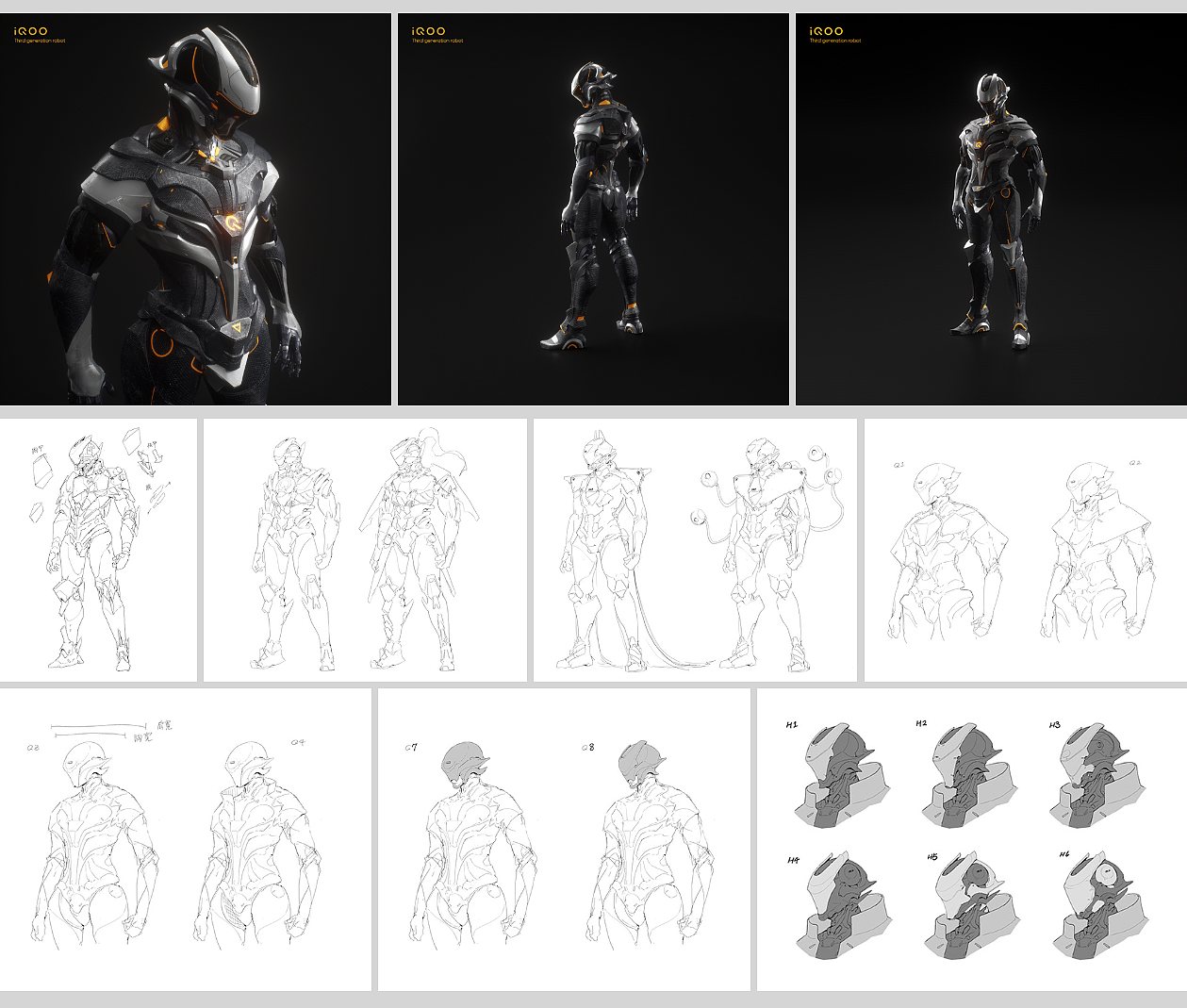
Task: Select helmet variant H4
Action: pos(841,906)
